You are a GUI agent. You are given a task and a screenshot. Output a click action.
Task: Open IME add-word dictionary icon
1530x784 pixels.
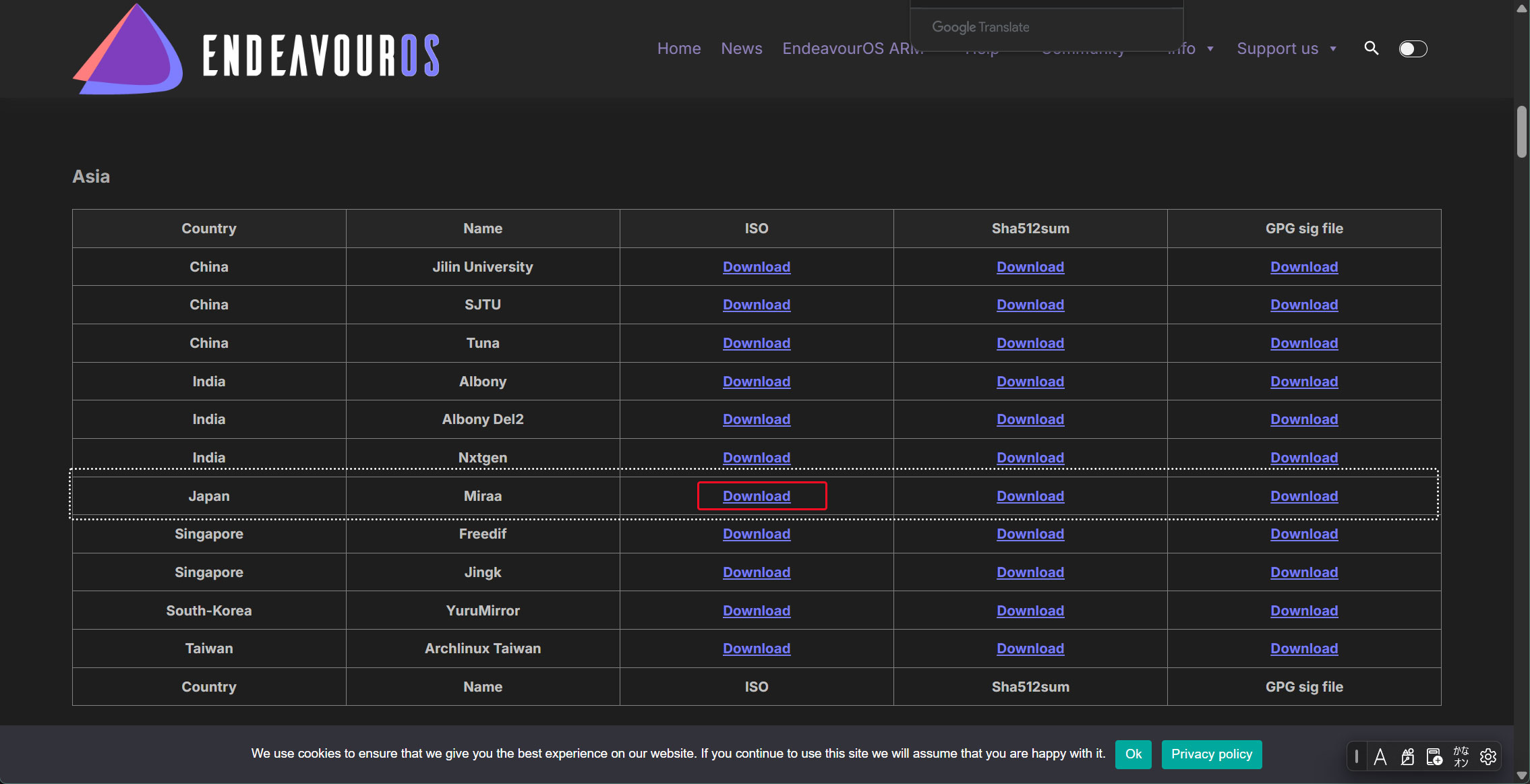coord(1434,756)
